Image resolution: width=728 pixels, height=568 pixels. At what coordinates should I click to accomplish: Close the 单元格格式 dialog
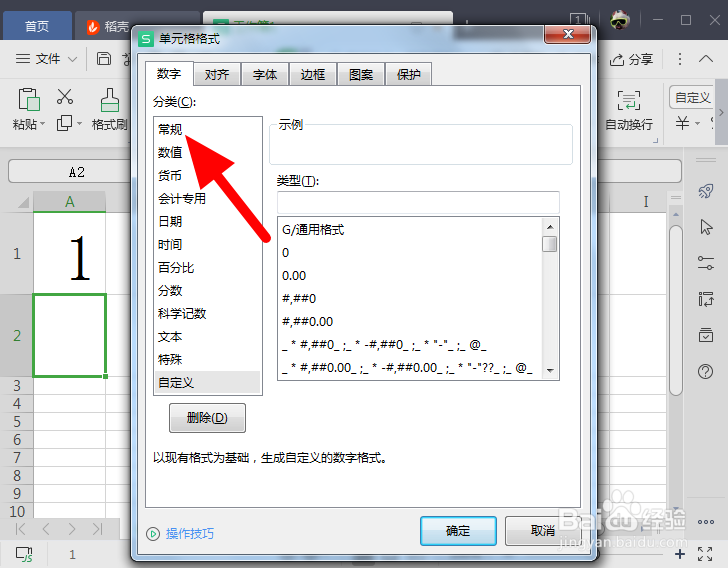pos(568,34)
